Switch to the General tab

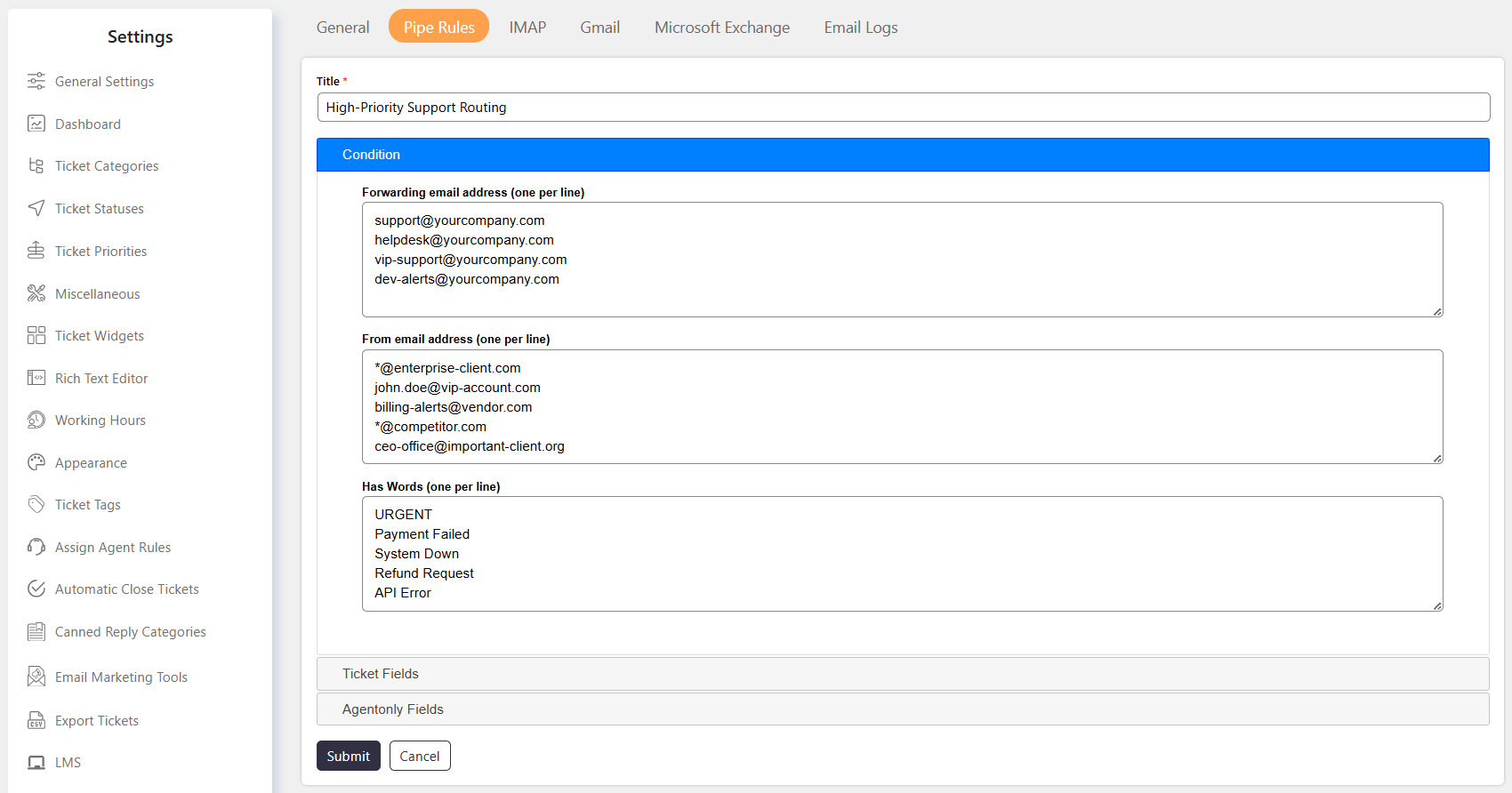click(x=342, y=27)
